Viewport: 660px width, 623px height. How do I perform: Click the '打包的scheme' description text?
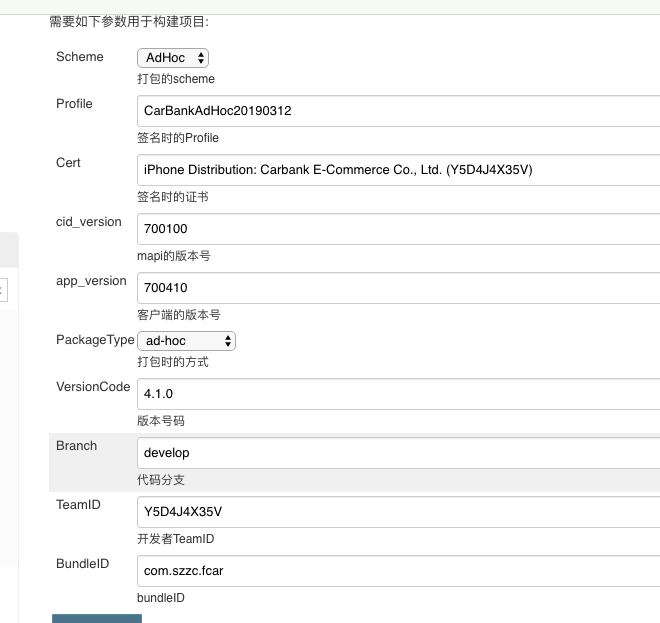(x=176, y=79)
